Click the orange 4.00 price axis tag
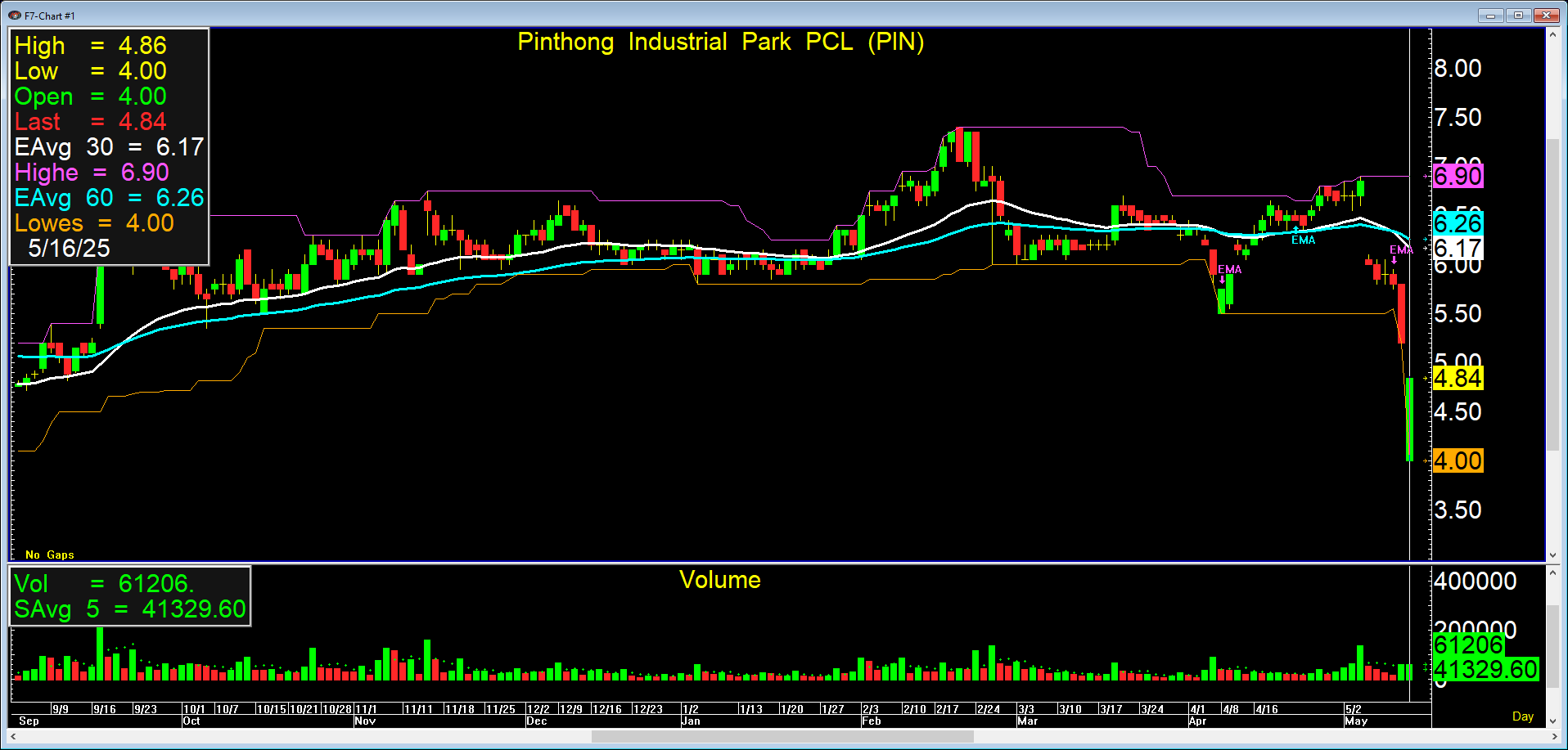The image size is (1568, 750). [1458, 460]
